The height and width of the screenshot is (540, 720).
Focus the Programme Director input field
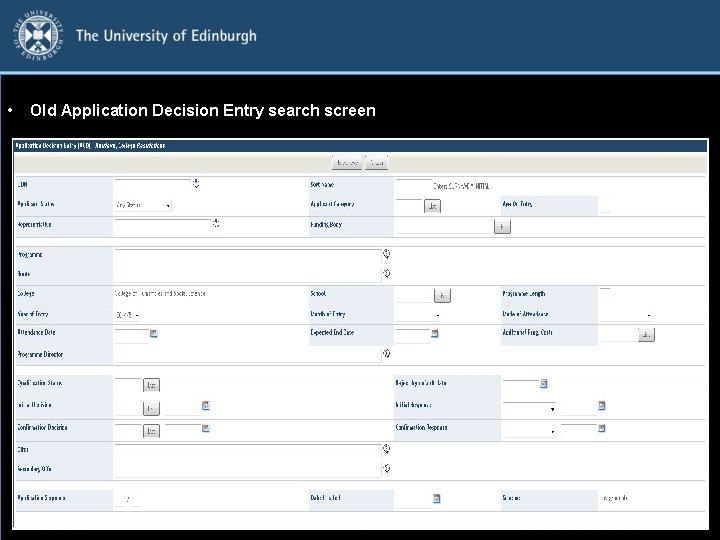click(248, 354)
